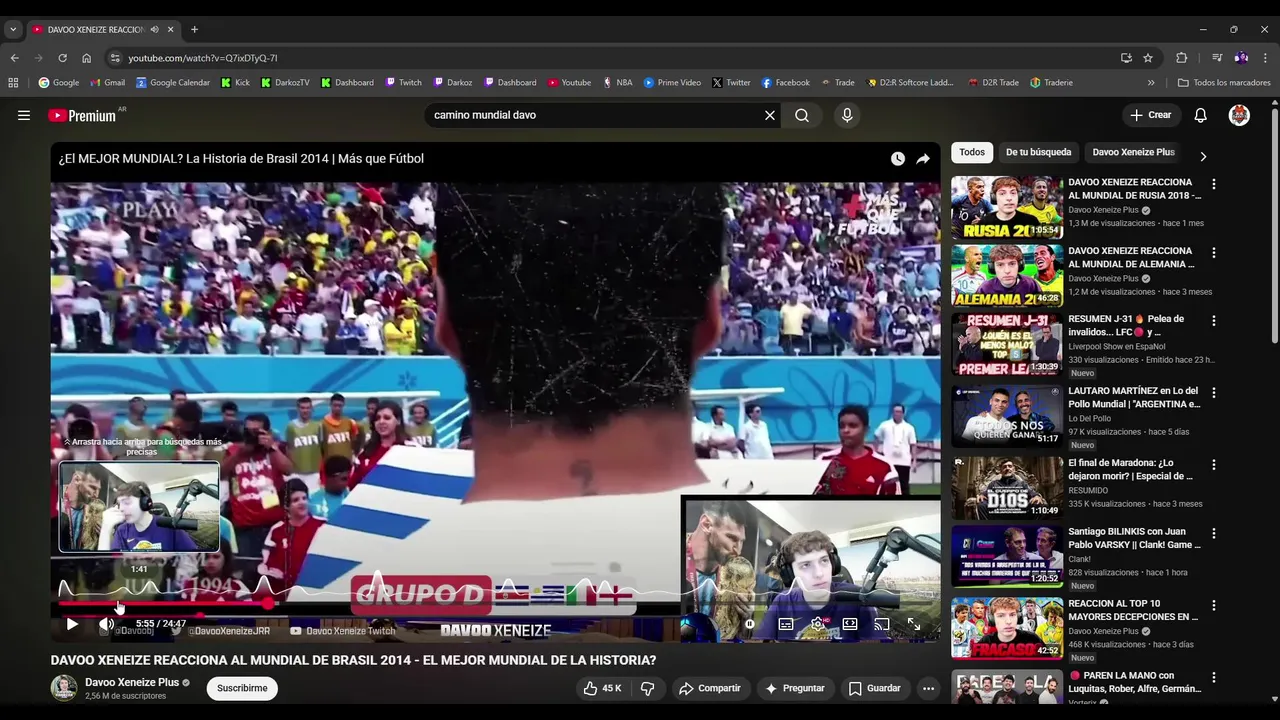Mute the video volume

(106, 624)
